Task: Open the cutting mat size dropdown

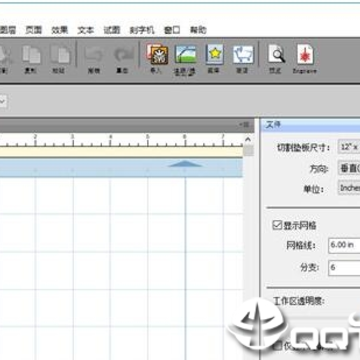Action: point(349,147)
